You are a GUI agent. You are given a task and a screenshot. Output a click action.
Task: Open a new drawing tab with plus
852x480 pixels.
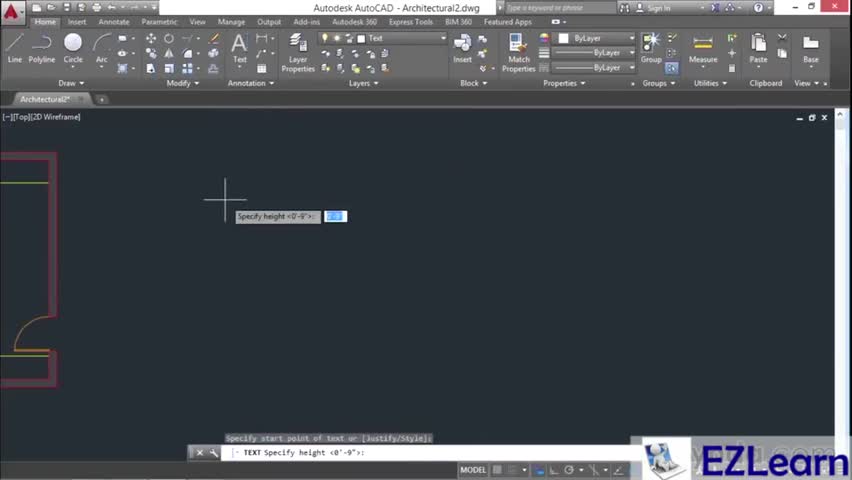(102, 99)
